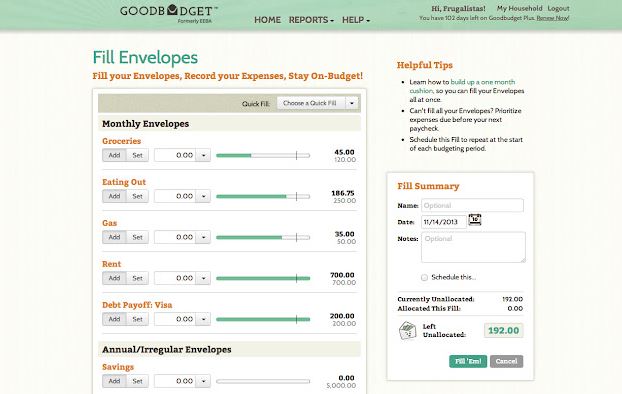Screen dimensions: 622x394
Task: Select Add mode for Eating Out
Action: (x=114, y=196)
